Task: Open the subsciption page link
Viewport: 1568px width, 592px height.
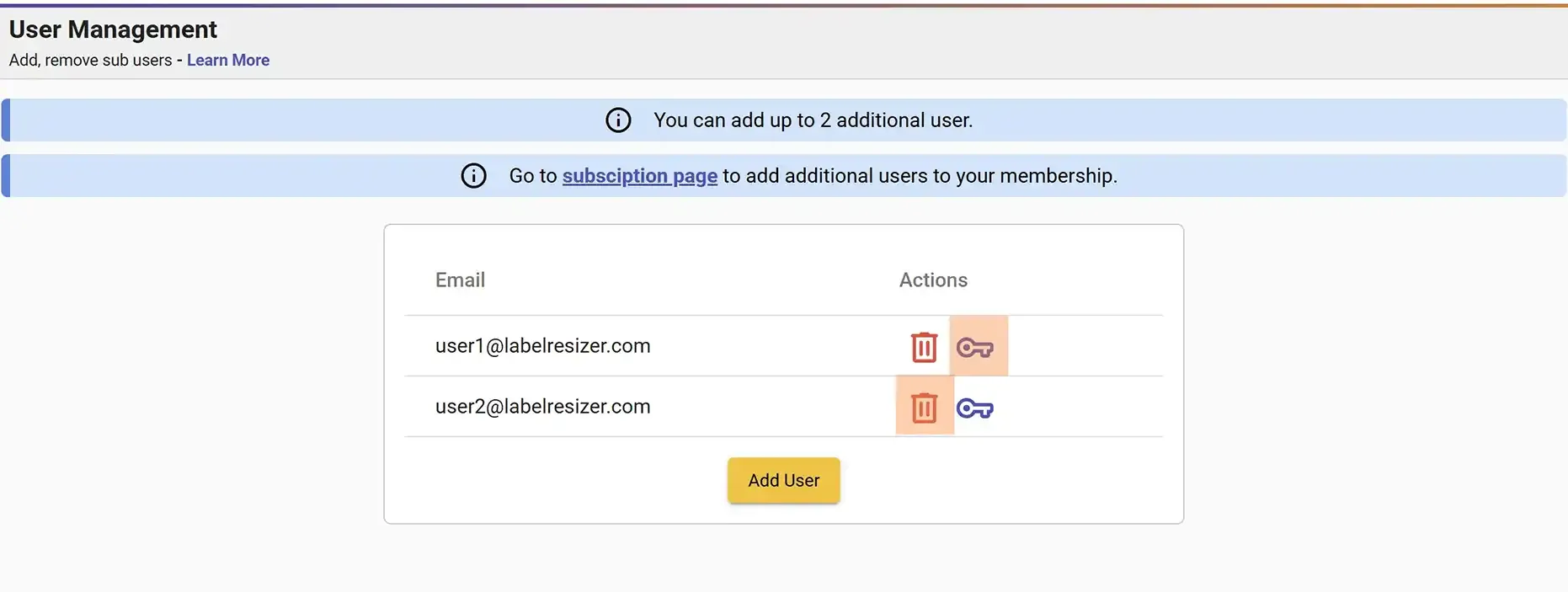Action: coord(640,176)
